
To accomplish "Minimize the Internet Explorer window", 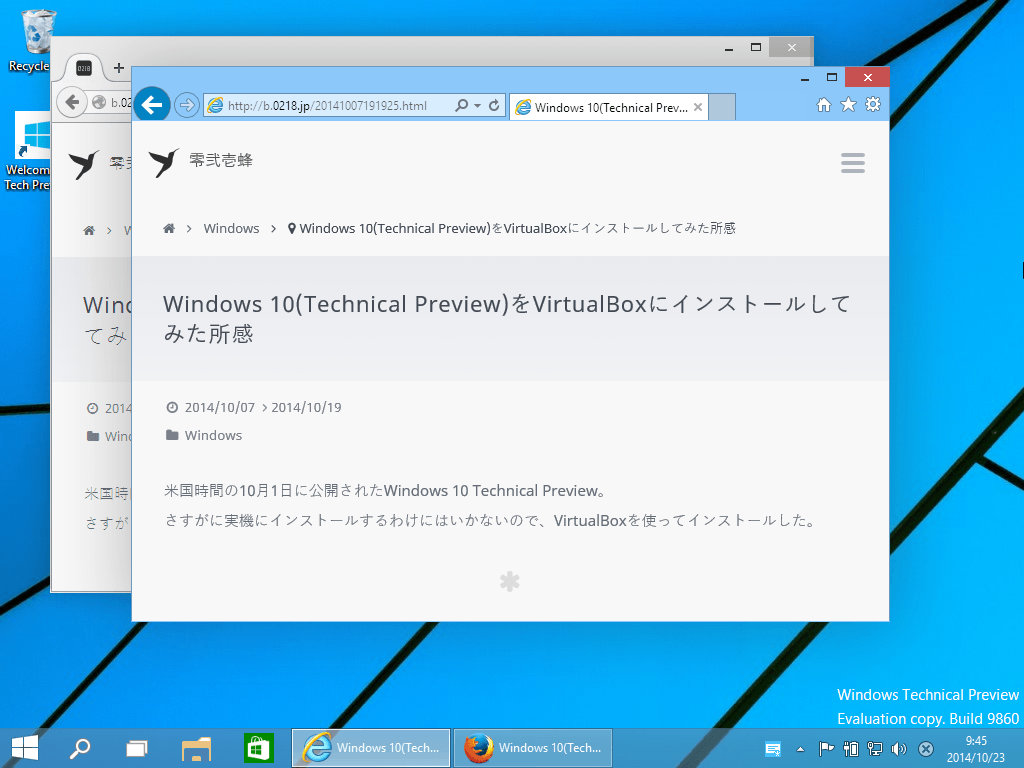I will [x=805, y=78].
